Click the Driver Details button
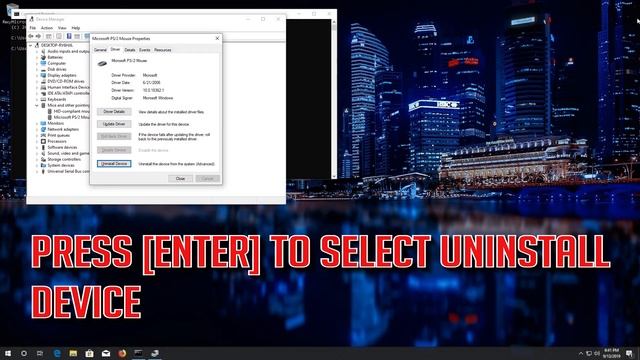 click(x=114, y=112)
